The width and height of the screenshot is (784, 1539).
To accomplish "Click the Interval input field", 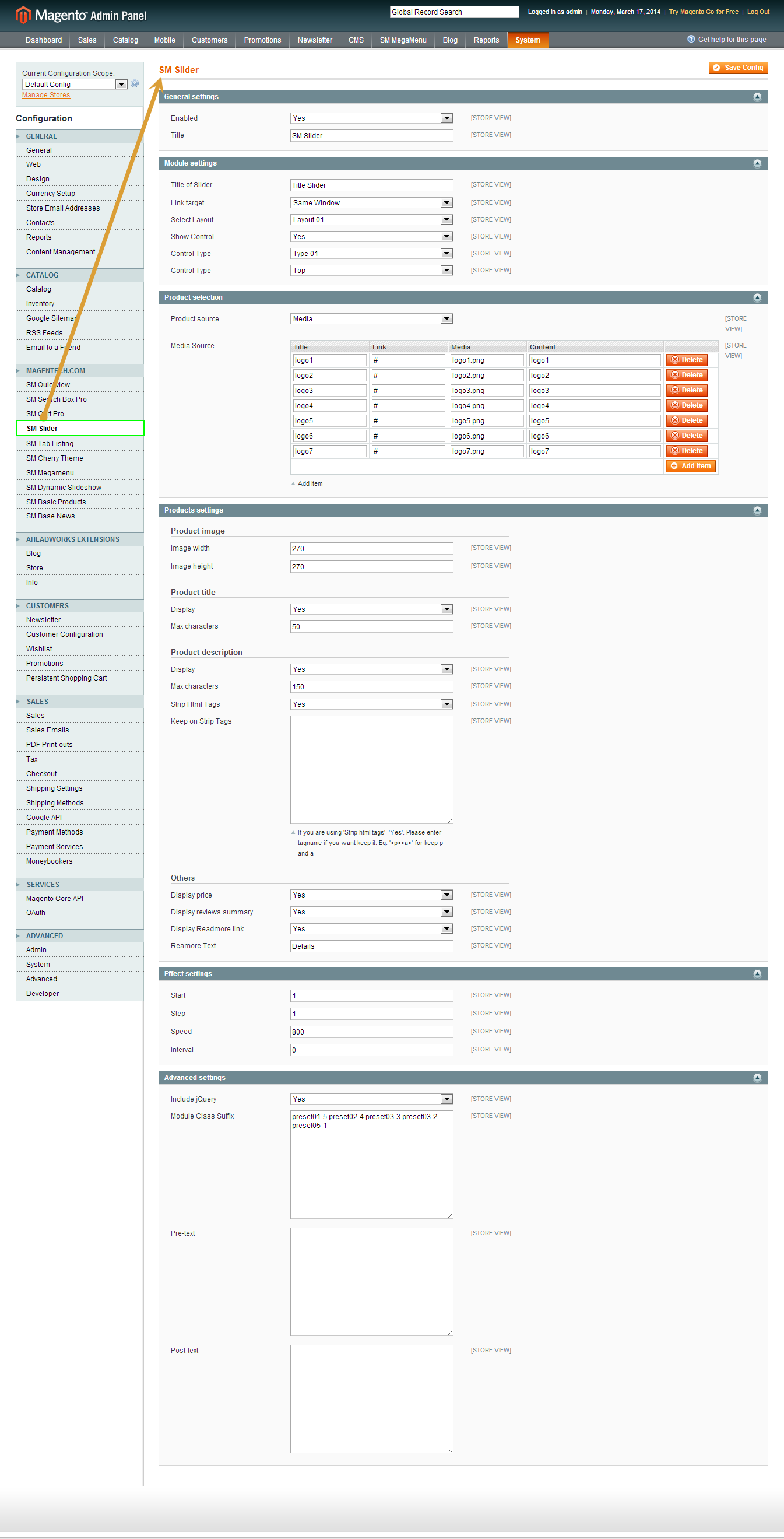I will pyautogui.click(x=371, y=1050).
